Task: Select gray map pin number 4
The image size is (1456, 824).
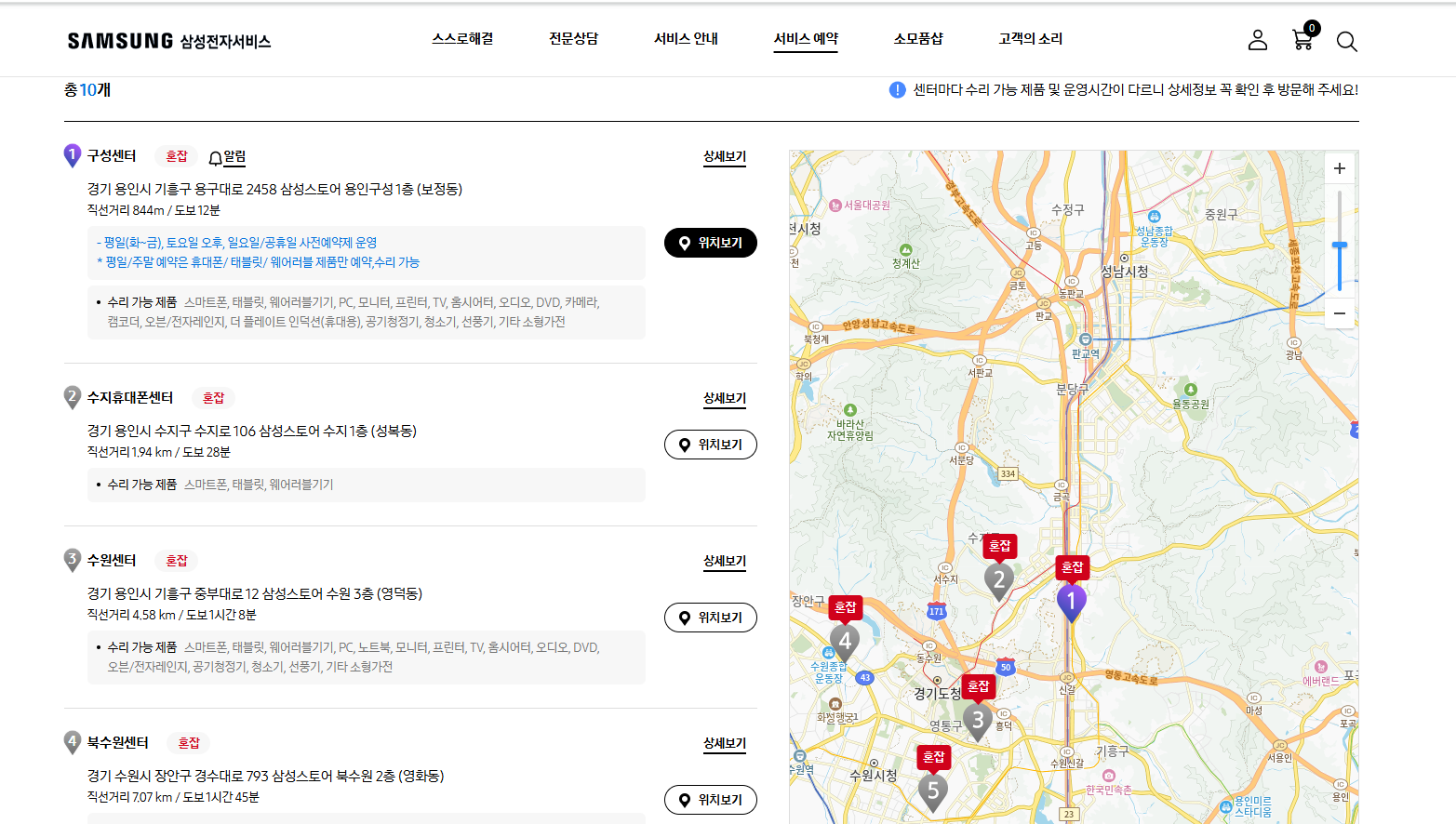Action: tap(844, 642)
